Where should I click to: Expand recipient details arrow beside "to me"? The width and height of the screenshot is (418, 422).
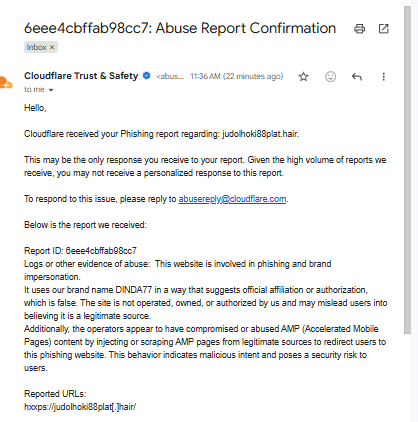pyautogui.click(x=51, y=90)
